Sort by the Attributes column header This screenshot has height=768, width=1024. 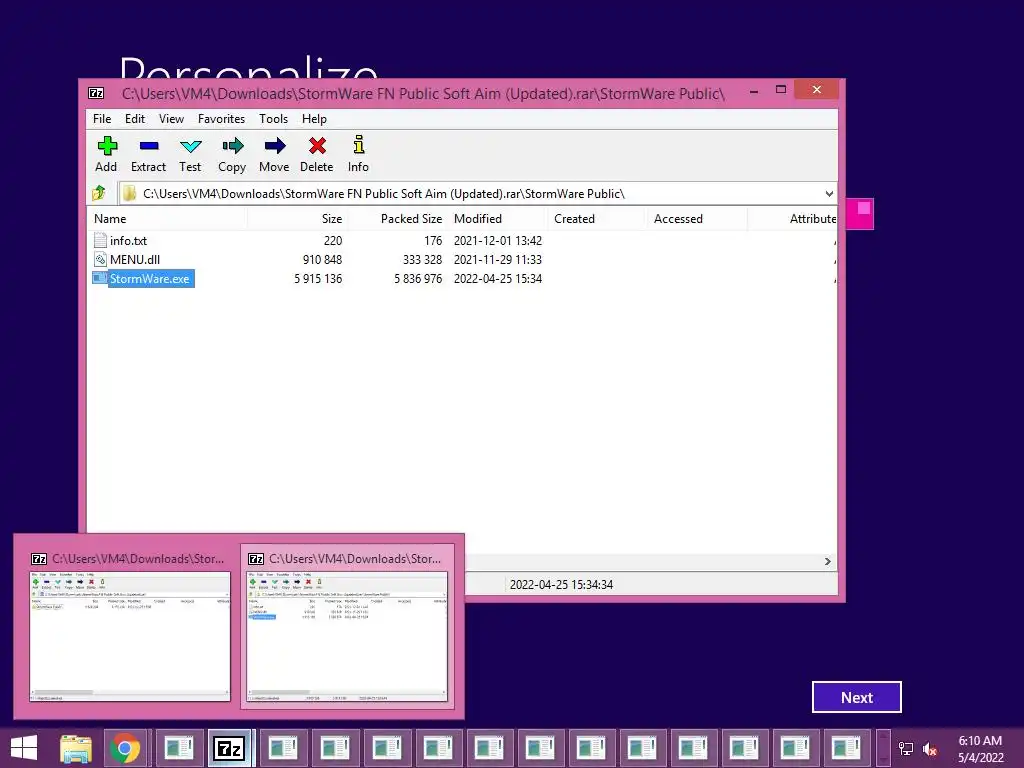pyautogui.click(x=793, y=219)
